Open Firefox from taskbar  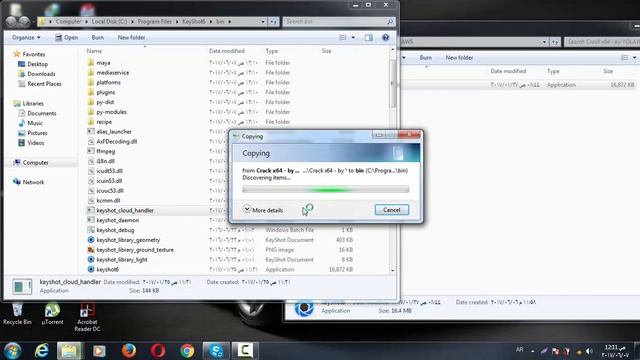click(129, 351)
